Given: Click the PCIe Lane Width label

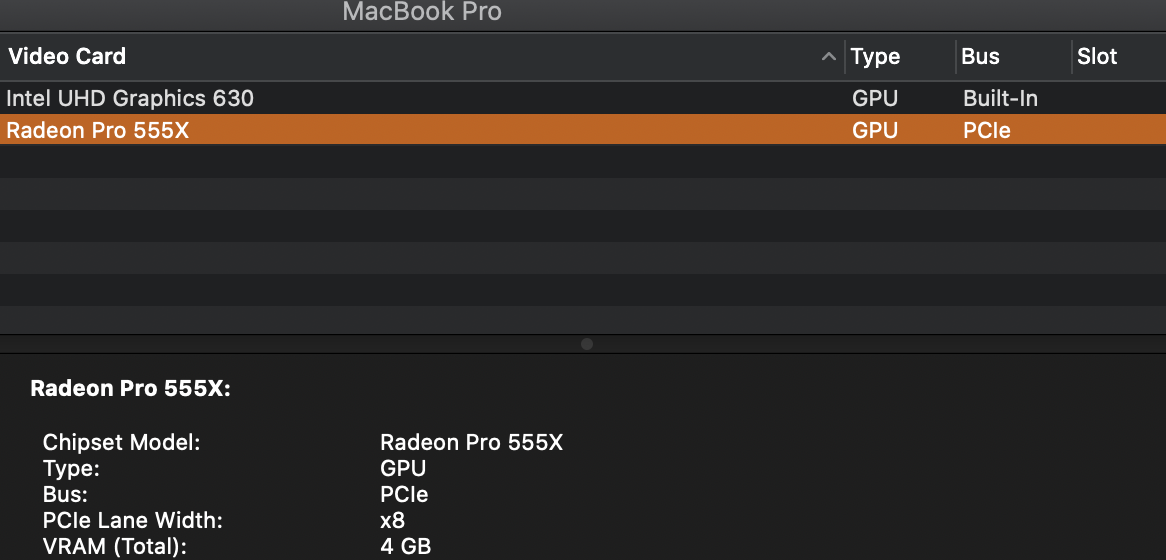Looking at the screenshot, I should 133,520.
